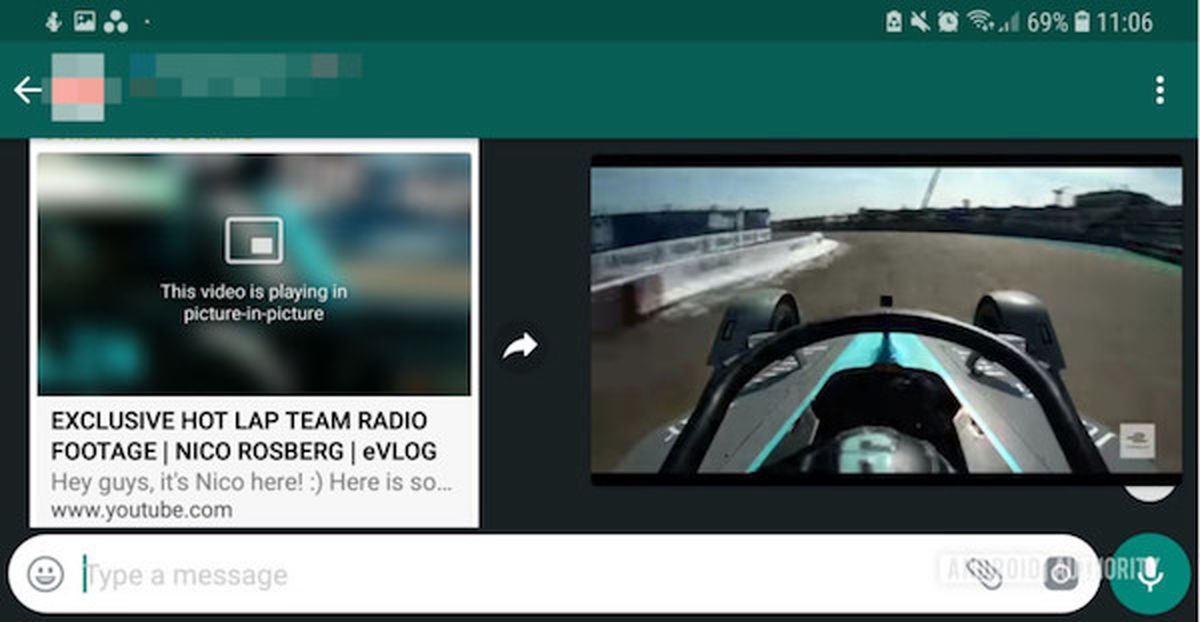Tap the alarm icon in status bar
The image size is (1200, 622).
(947, 22)
